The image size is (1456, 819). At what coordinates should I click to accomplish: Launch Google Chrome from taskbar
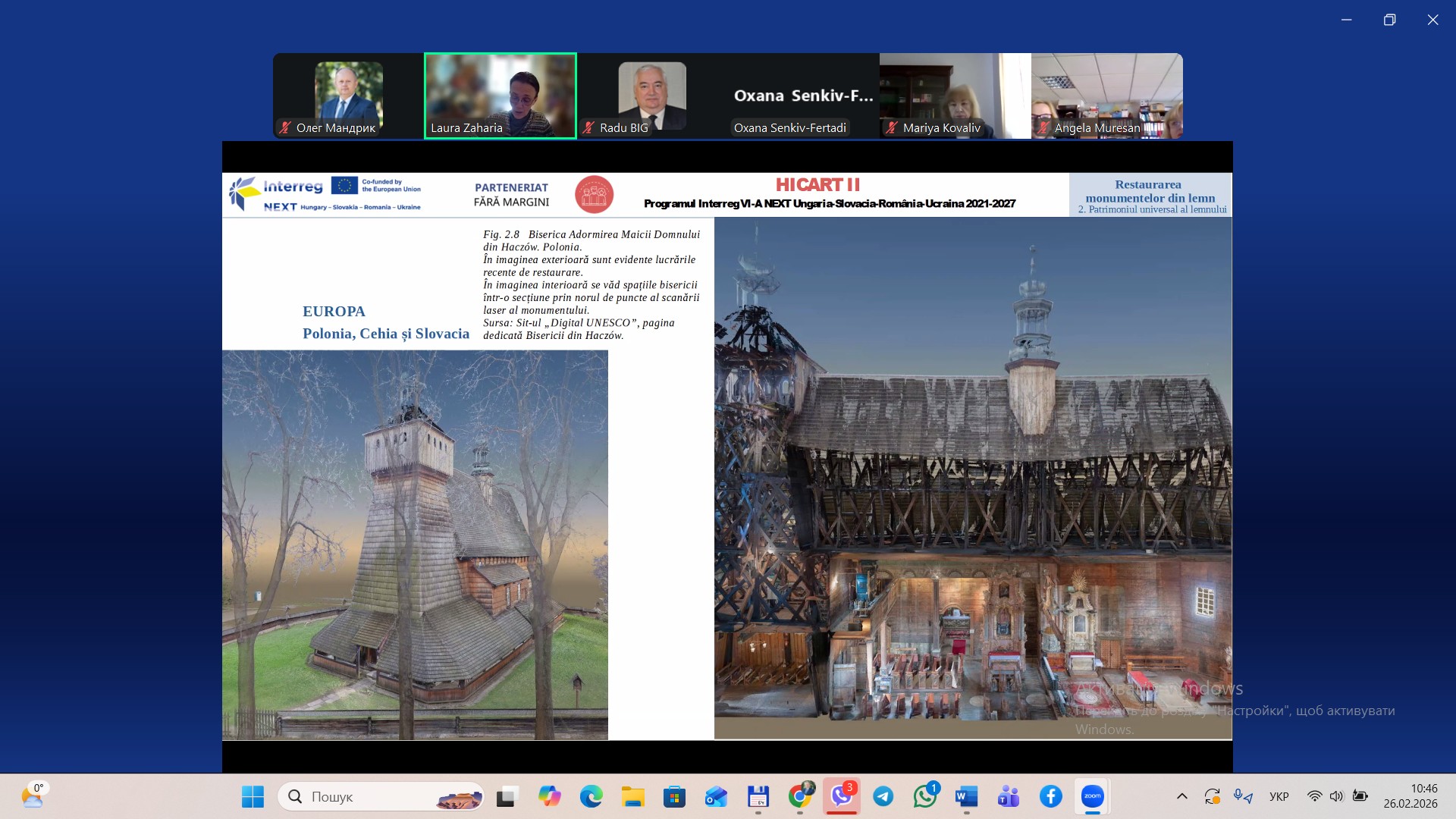point(799,796)
